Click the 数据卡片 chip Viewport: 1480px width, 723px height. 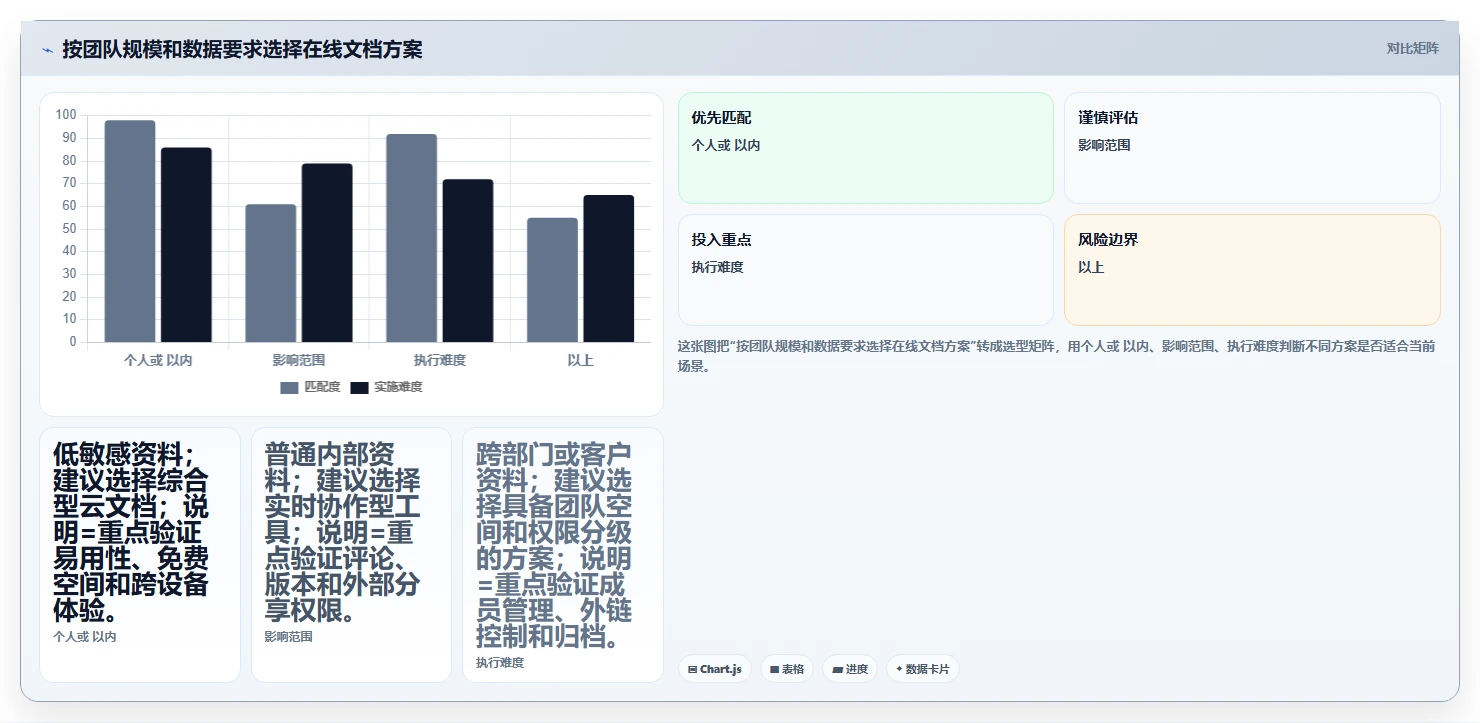[x=922, y=669]
